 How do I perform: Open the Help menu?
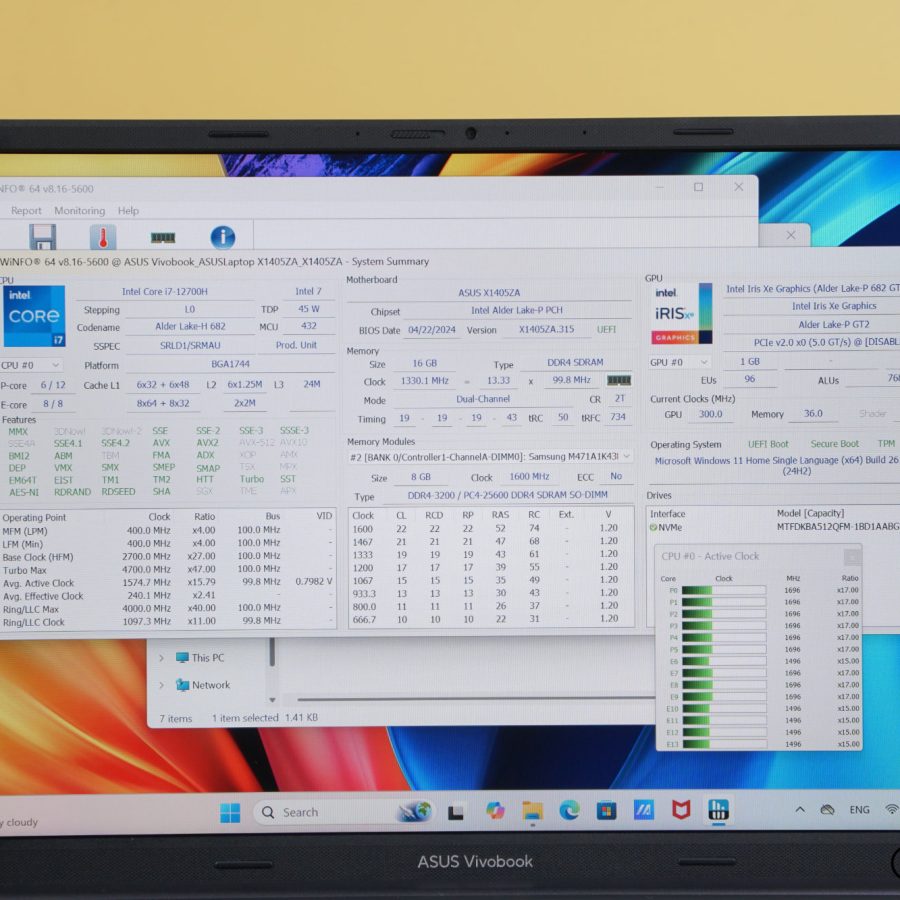tap(129, 211)
